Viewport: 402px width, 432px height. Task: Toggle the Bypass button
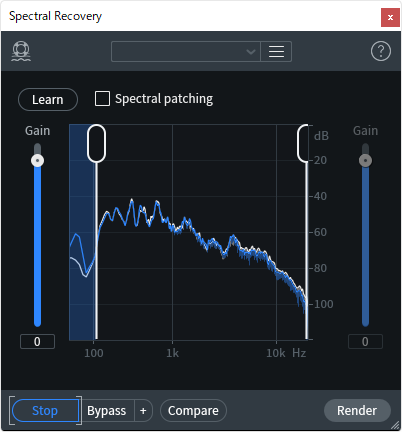point(107,411)
